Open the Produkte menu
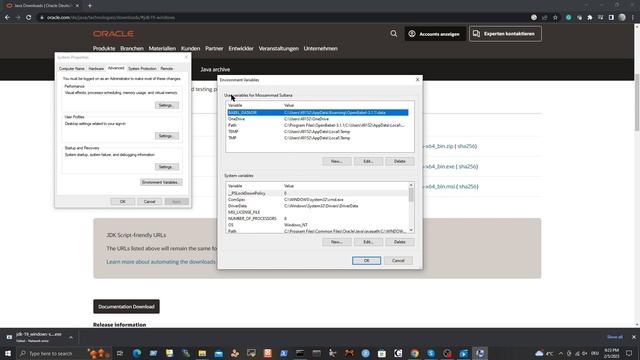 (x=104, y=48)
